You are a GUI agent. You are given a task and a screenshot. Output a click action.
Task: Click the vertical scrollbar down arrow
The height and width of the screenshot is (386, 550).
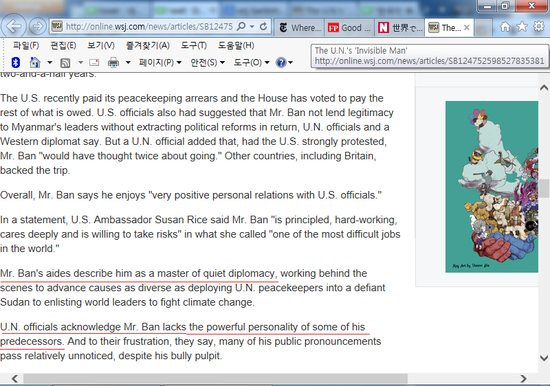point(544,358)
